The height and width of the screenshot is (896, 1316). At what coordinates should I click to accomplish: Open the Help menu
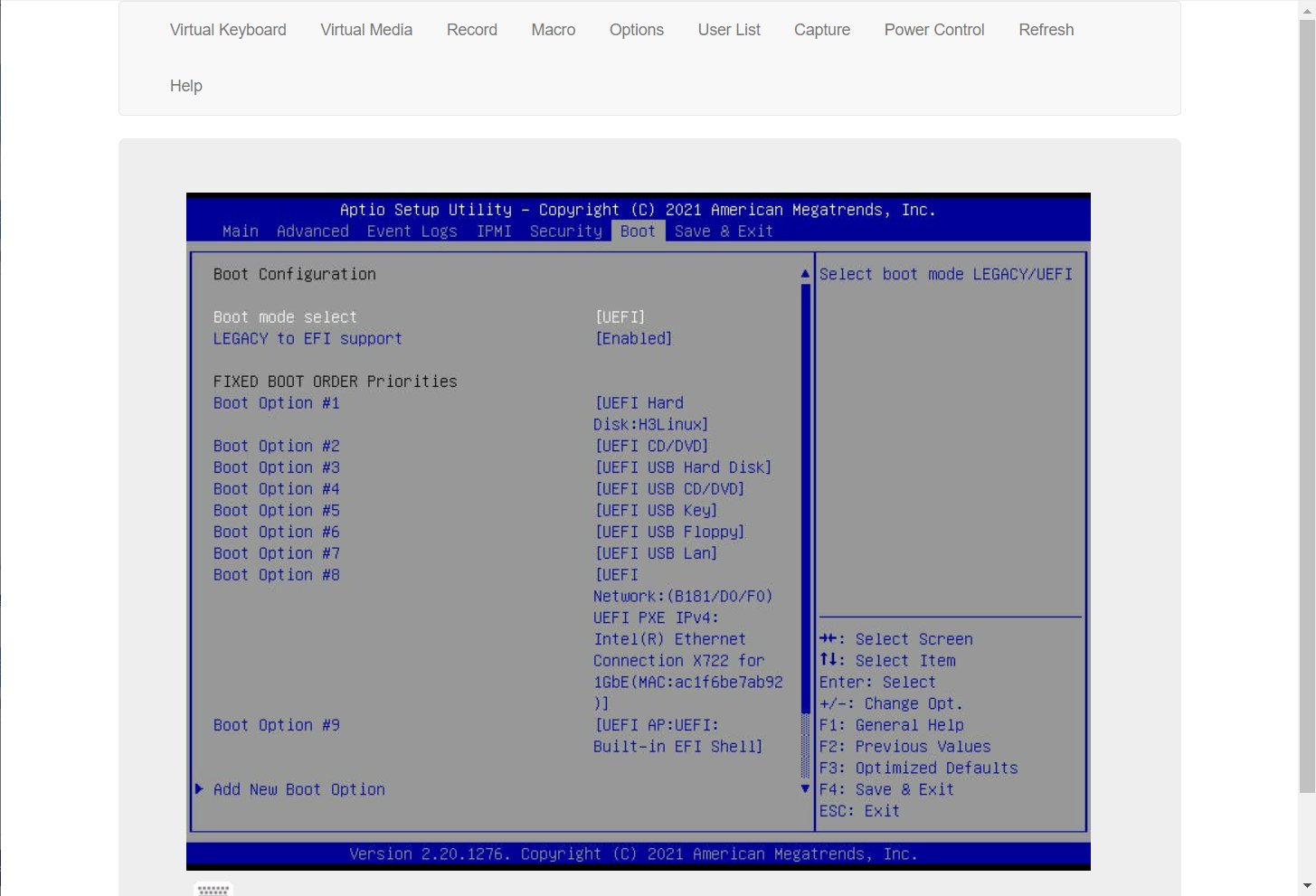(186, 86)
